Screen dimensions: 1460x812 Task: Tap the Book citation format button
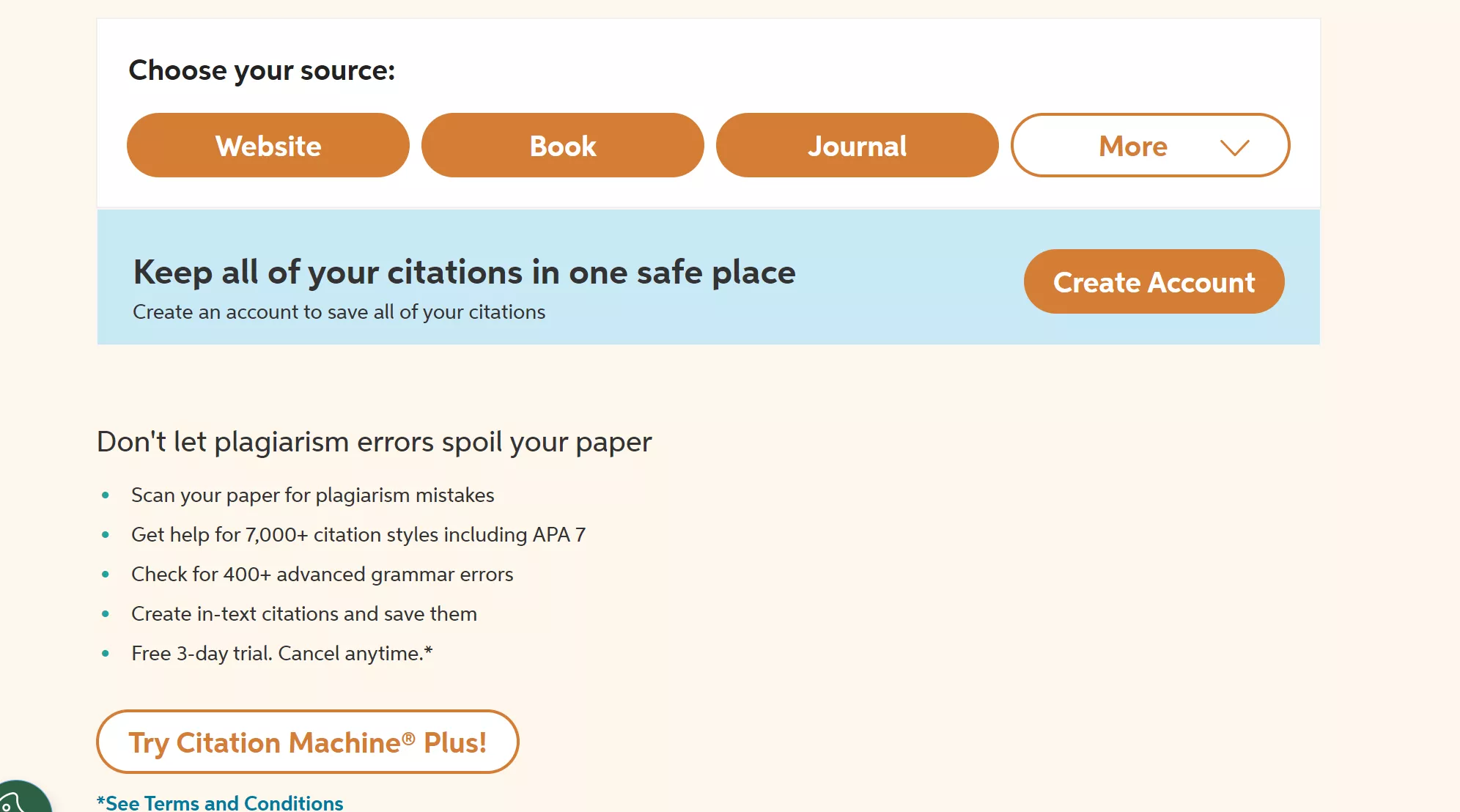(x=562, y=145)
